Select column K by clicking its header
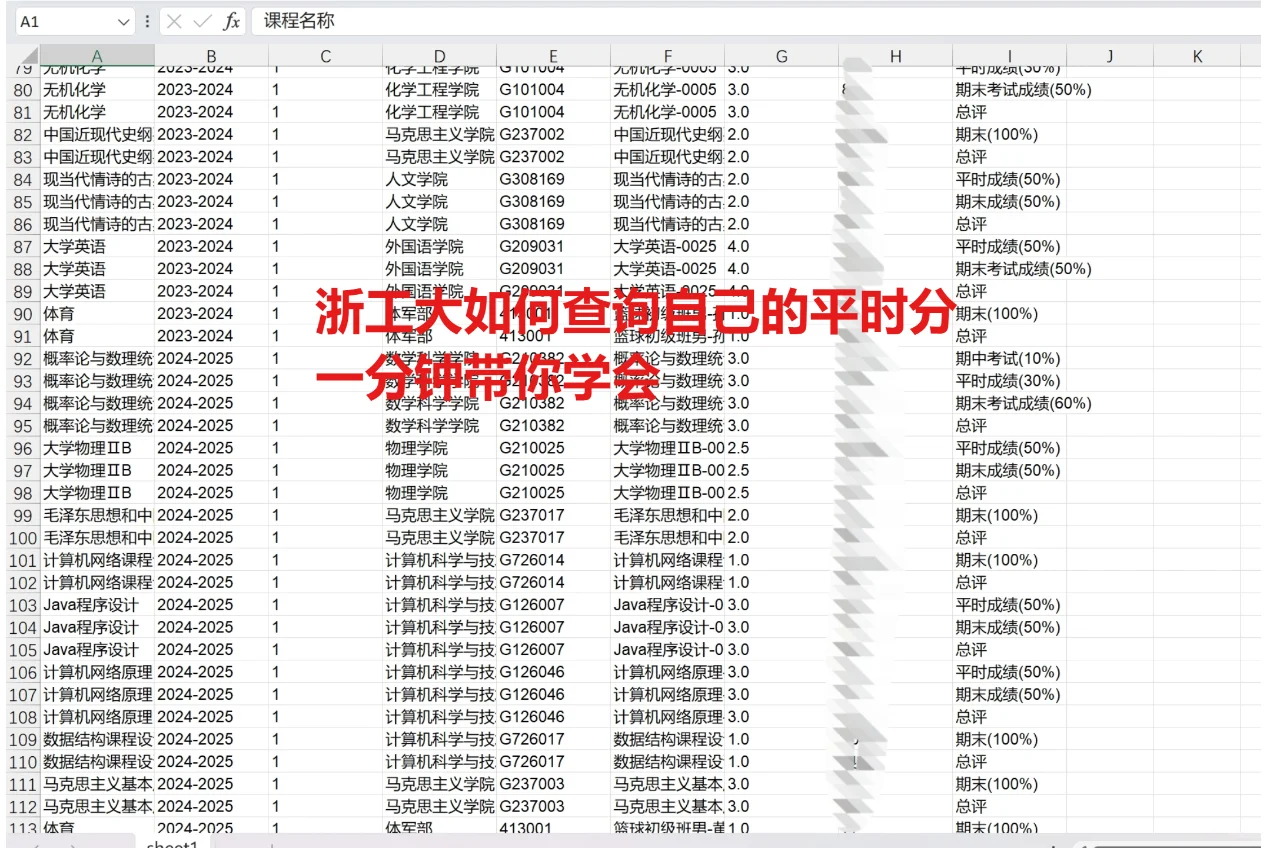The width and height of the screenshot is (1280, 848). pyautogui.click(x=1197, y=56)
